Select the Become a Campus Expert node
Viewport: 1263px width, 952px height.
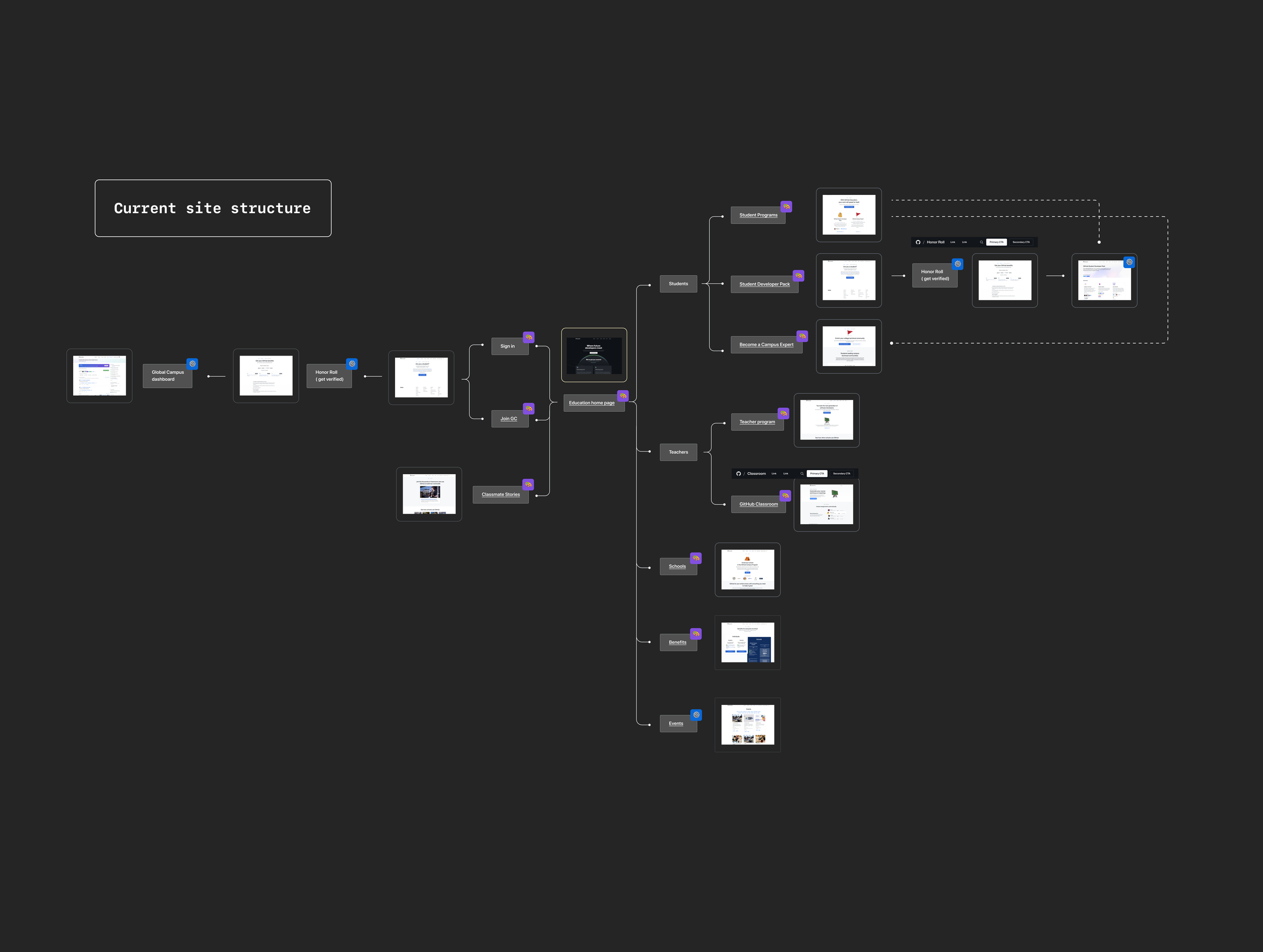(x=766, y=345)
